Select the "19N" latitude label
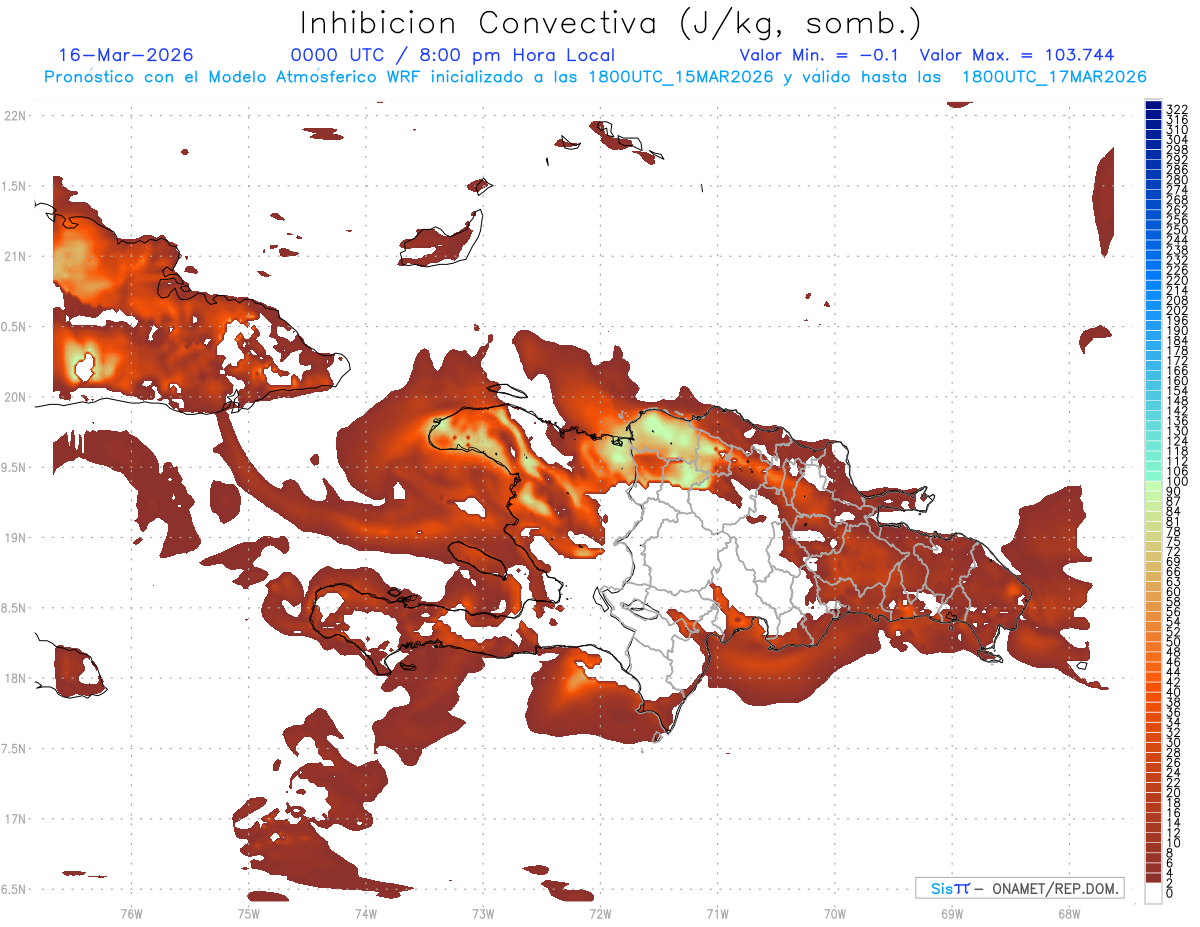This screenshot has width=1200, height=927. tap(15, 537)
